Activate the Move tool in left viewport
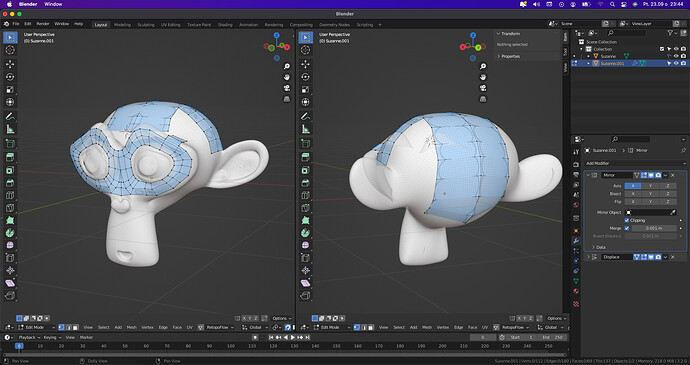The image size is (690, 365). click(x=10, y=64)
